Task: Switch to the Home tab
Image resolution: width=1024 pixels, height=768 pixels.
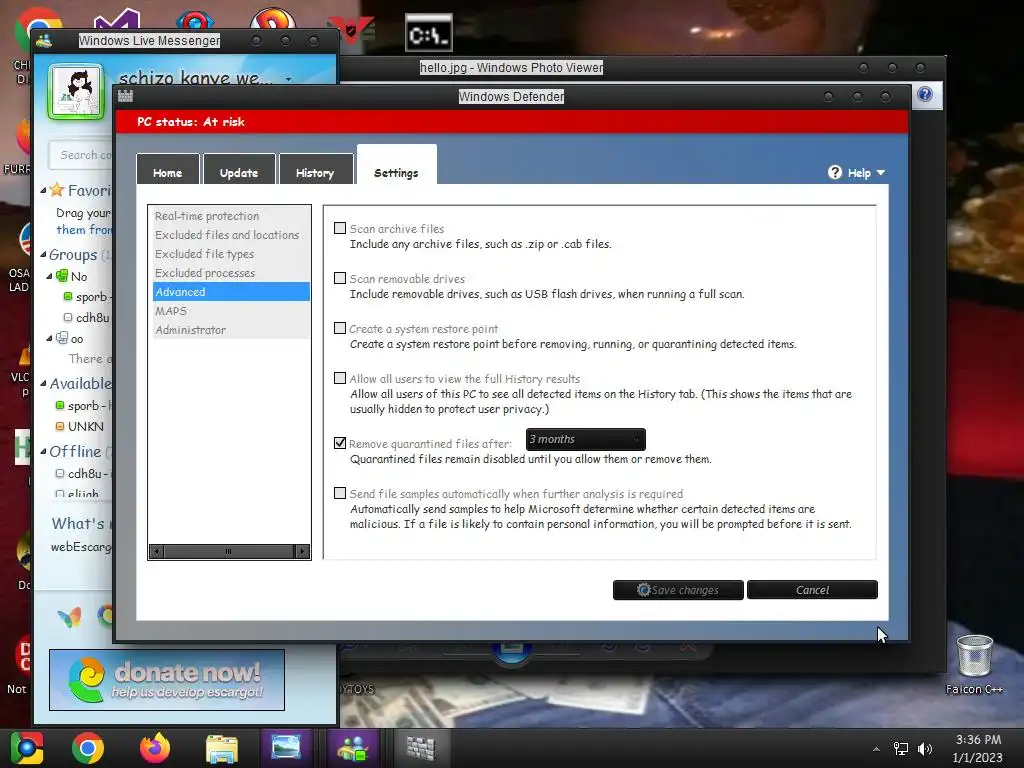Action: (x=168, y=170)
